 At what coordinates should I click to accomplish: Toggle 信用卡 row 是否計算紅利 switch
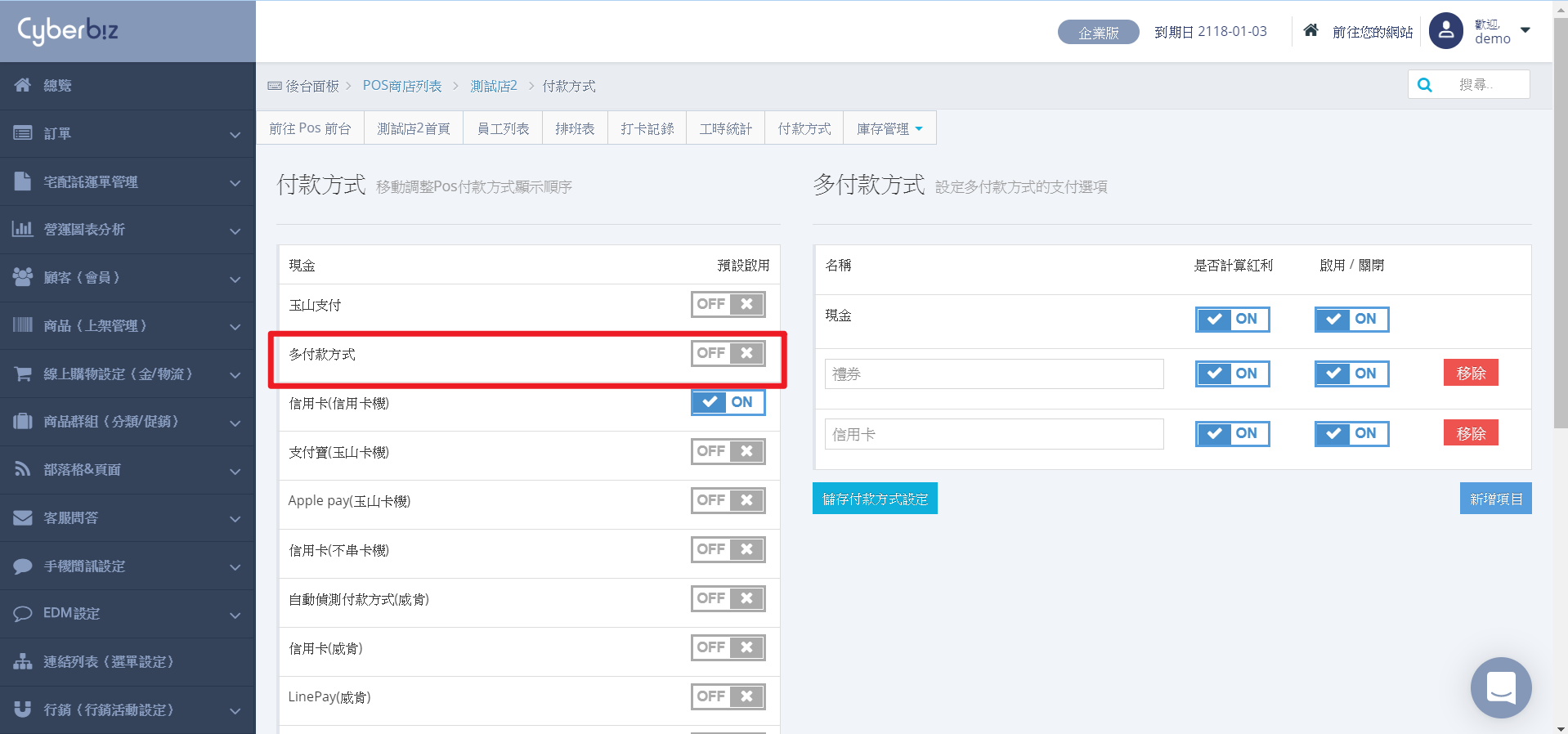1233,433
